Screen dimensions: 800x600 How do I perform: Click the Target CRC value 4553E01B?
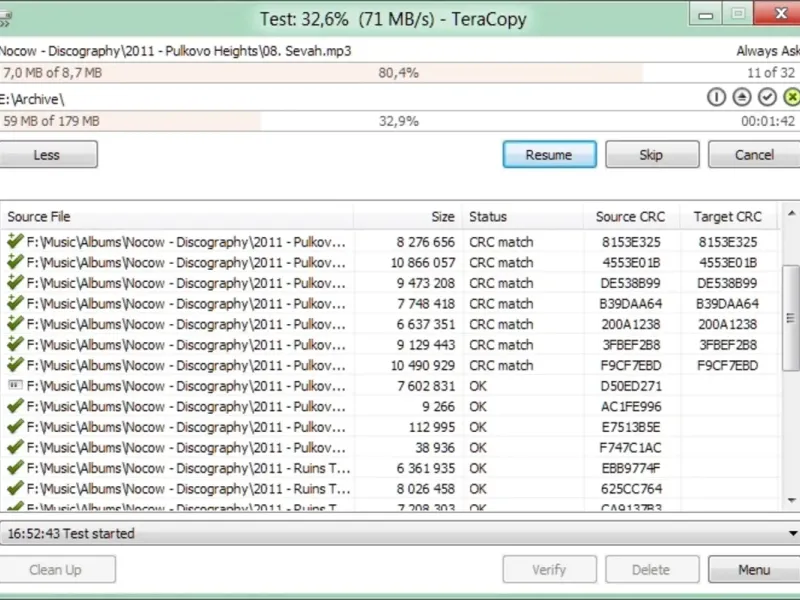click(728, 263)
